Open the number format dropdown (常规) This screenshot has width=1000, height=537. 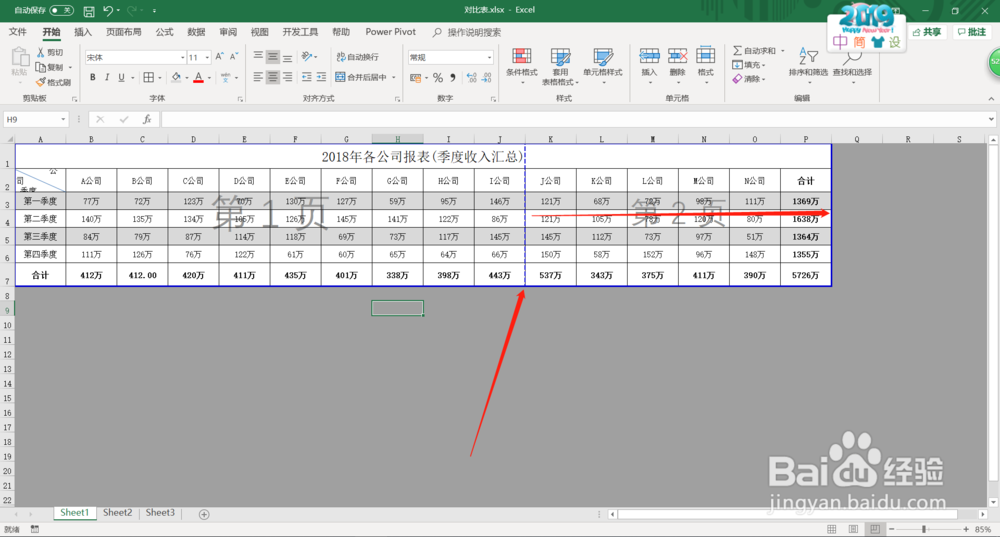[489, 57]
